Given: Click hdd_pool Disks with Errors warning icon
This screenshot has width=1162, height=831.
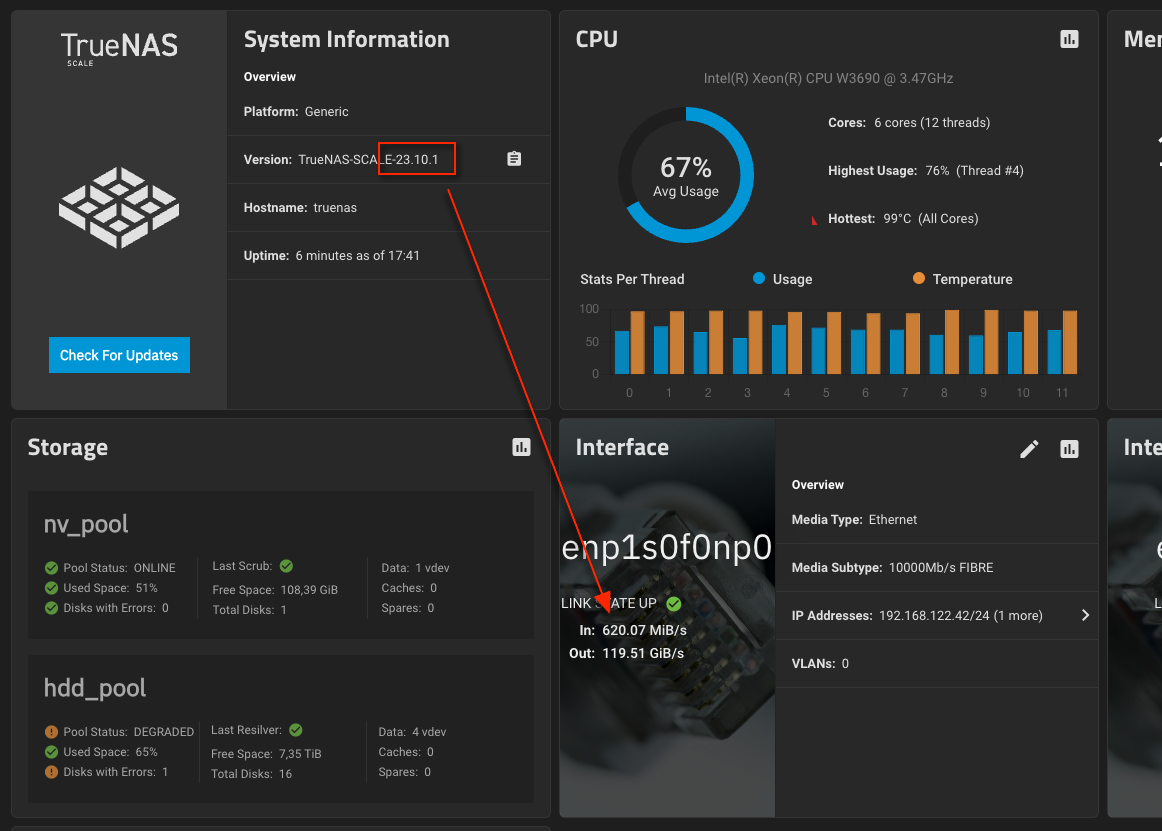Looking at the screenshot, I should click(x=51, y=772).
